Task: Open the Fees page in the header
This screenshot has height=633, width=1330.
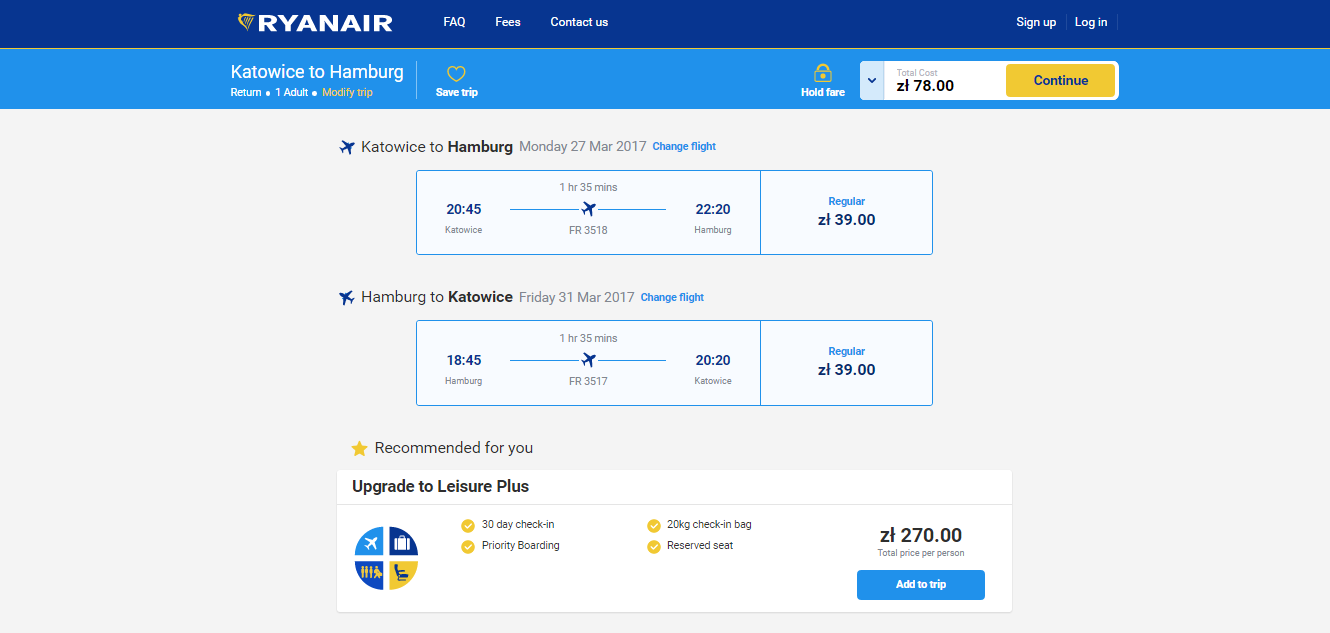Action: click(x=508, y=22)
